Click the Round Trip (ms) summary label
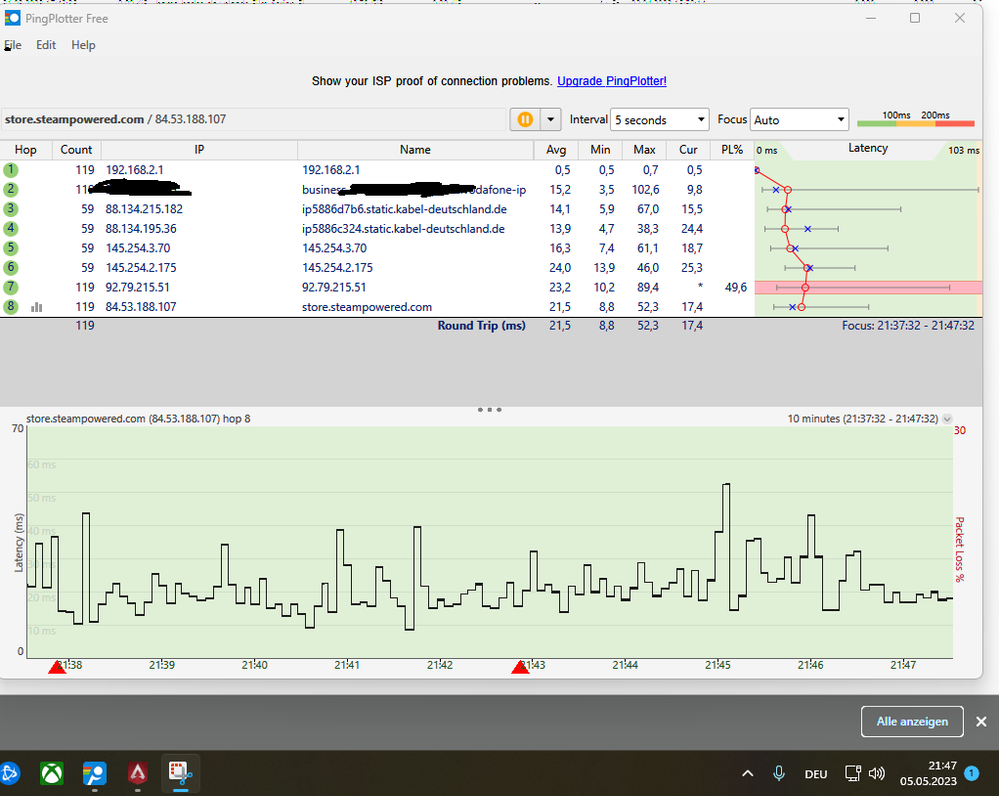Viewport: 999px width, 796px height. pyautogui.click(x=482, y=326)
